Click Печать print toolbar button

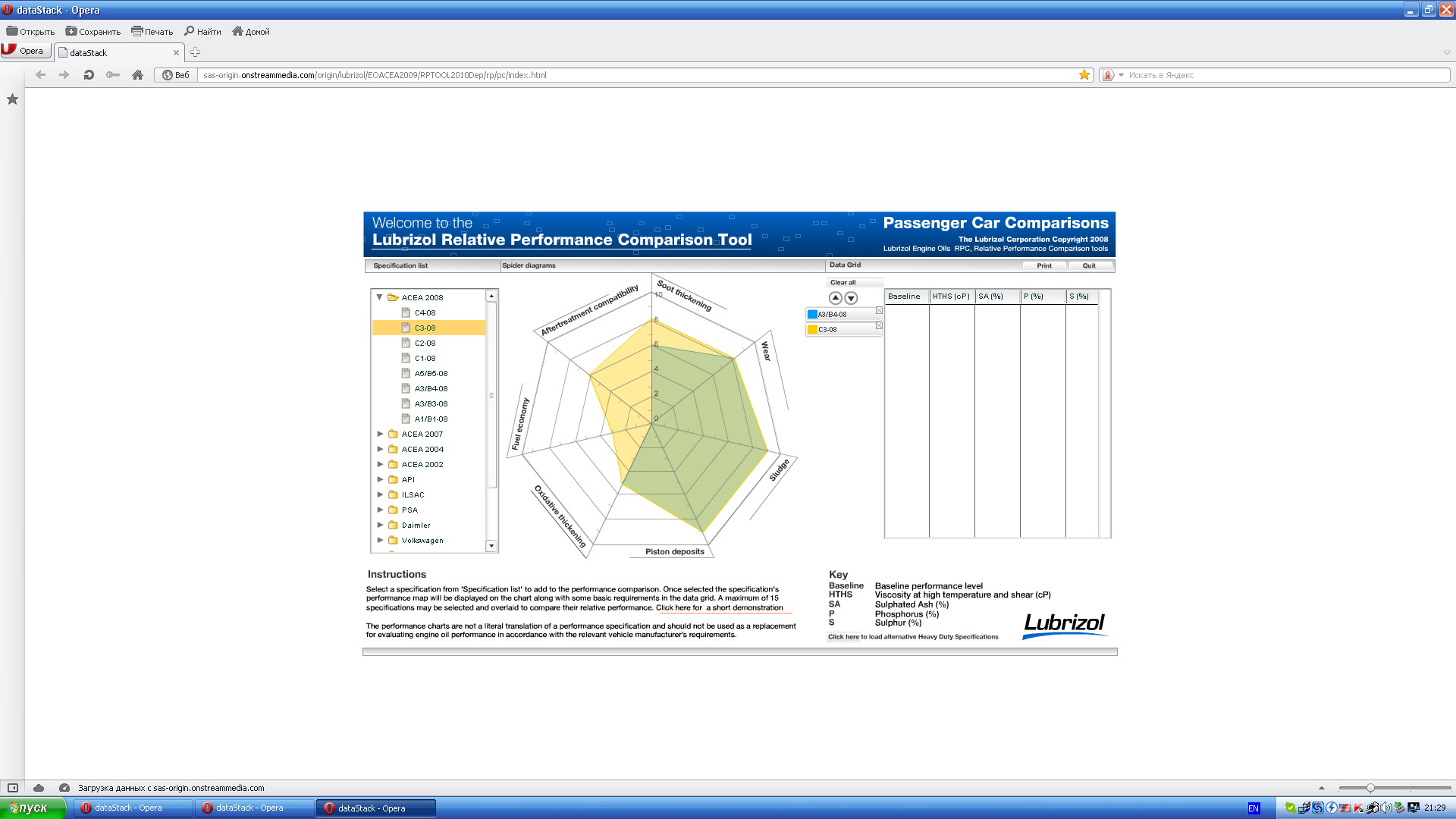coord(152,32)
